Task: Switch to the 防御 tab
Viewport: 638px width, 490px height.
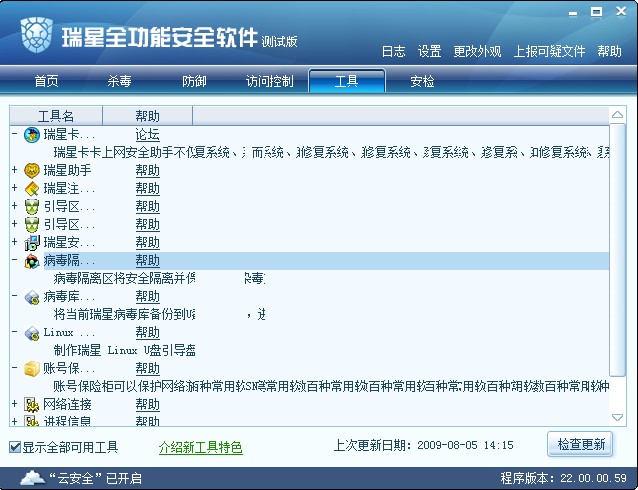Action: point(194,81)
